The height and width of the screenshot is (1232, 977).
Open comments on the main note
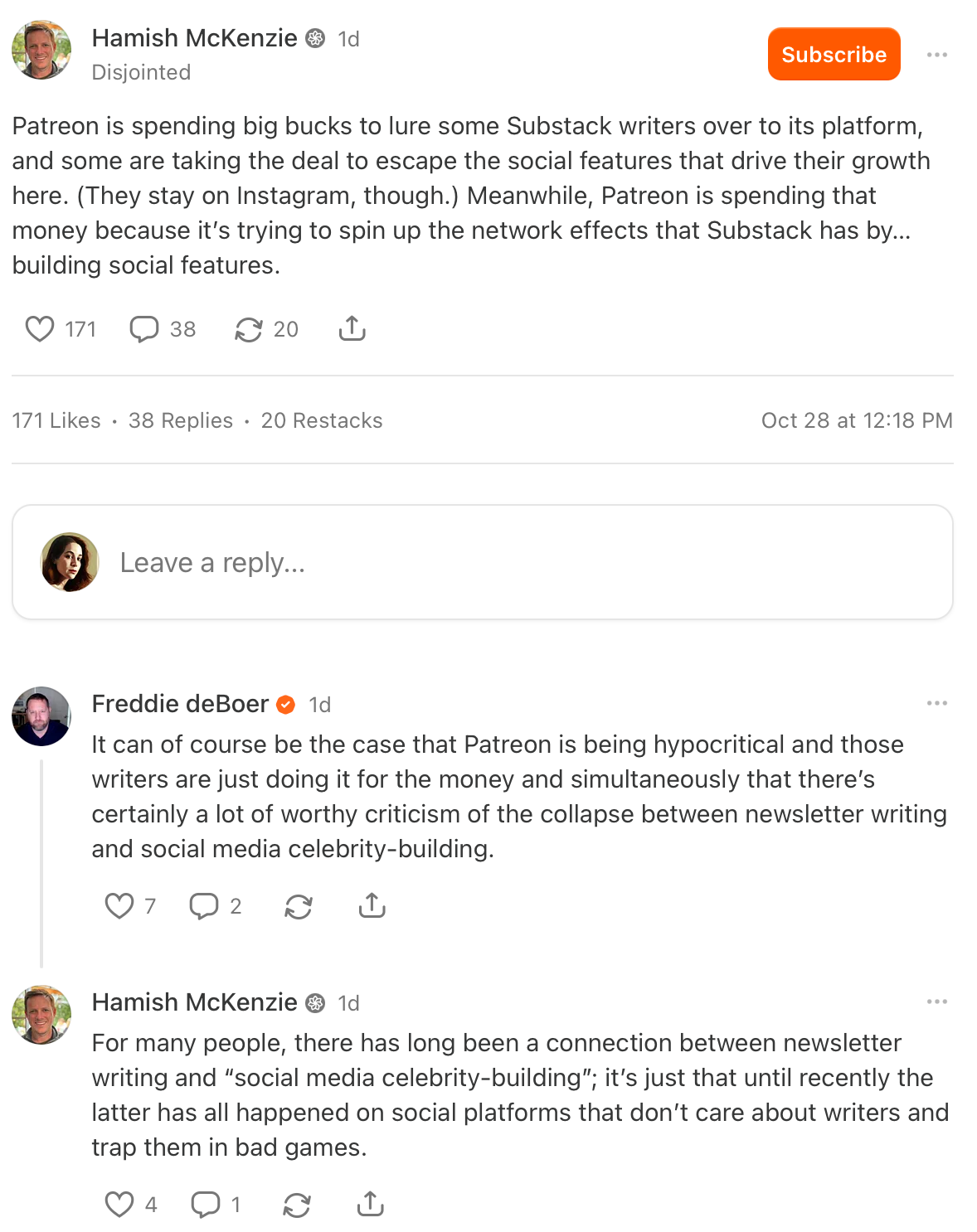click(144, 329)
